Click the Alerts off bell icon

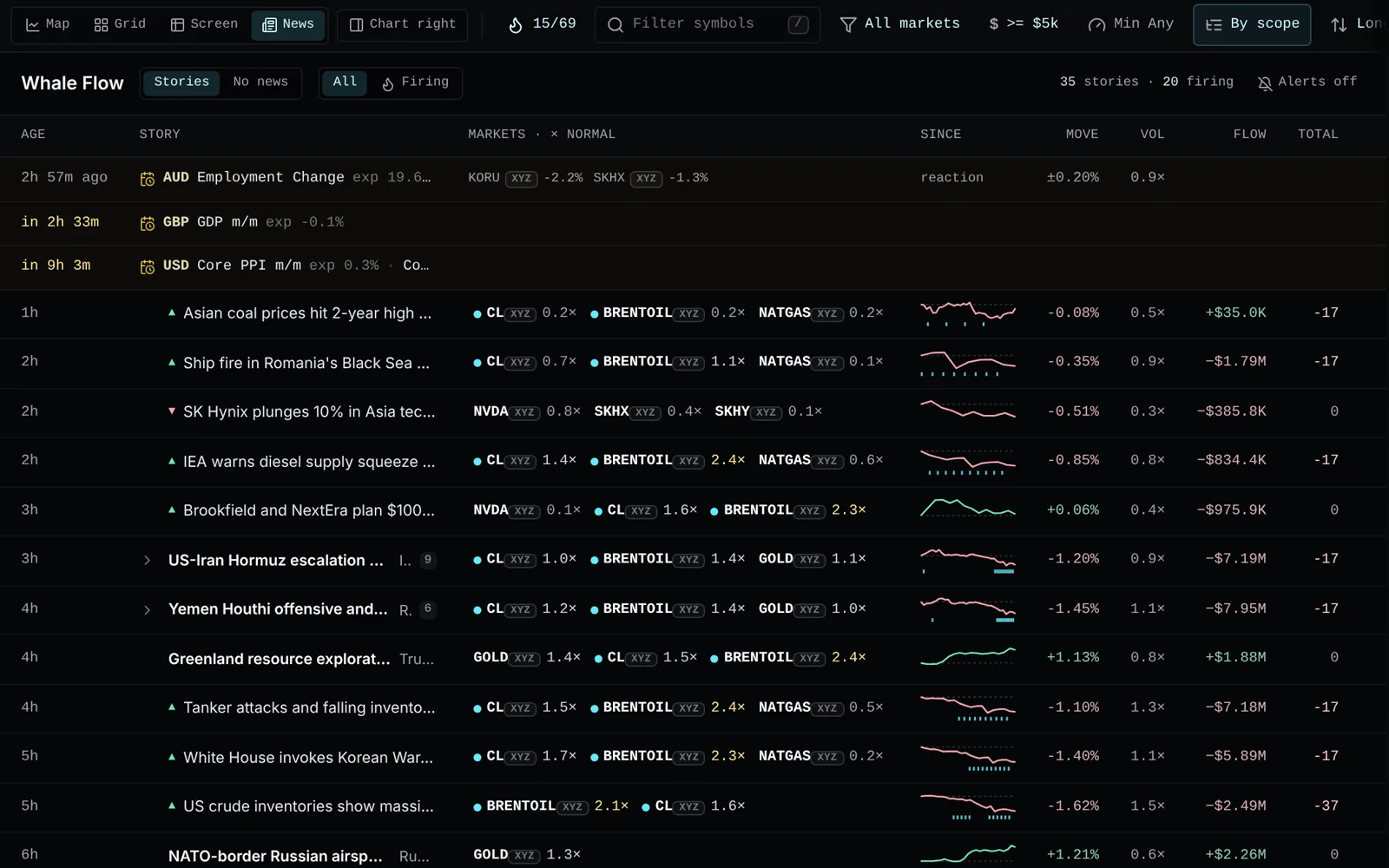pyautogui.click(x=1265, y=83)
